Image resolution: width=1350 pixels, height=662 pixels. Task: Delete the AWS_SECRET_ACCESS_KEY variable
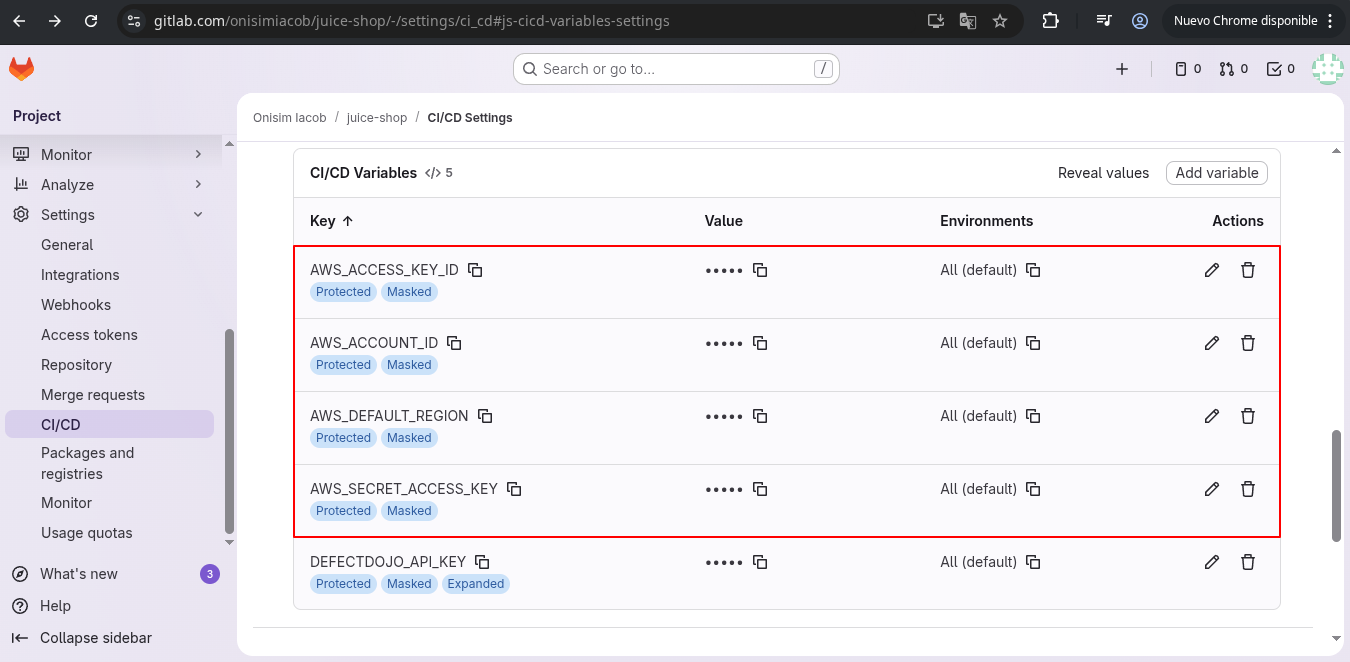click(1248, 489)
